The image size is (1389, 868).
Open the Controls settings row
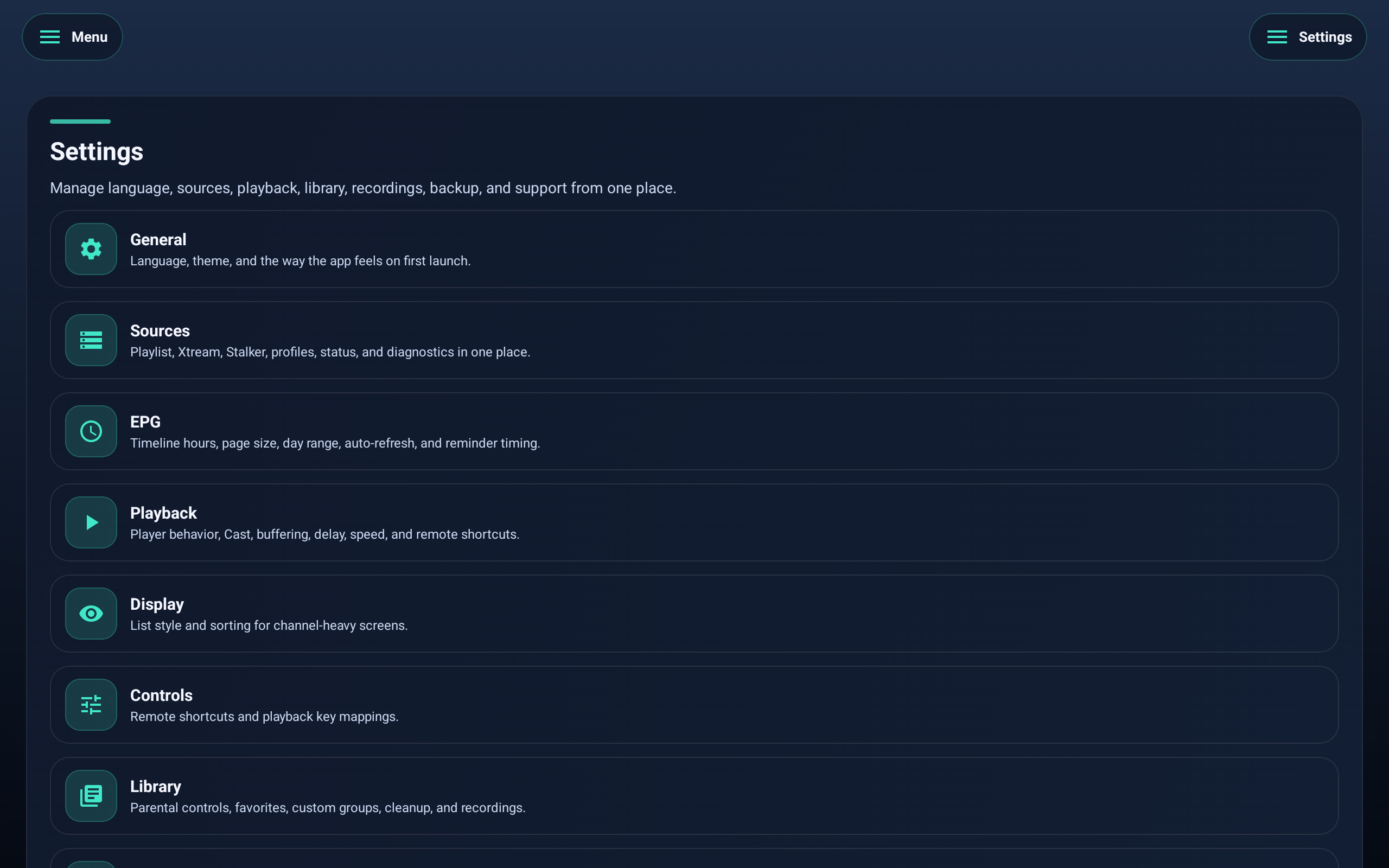694,705
